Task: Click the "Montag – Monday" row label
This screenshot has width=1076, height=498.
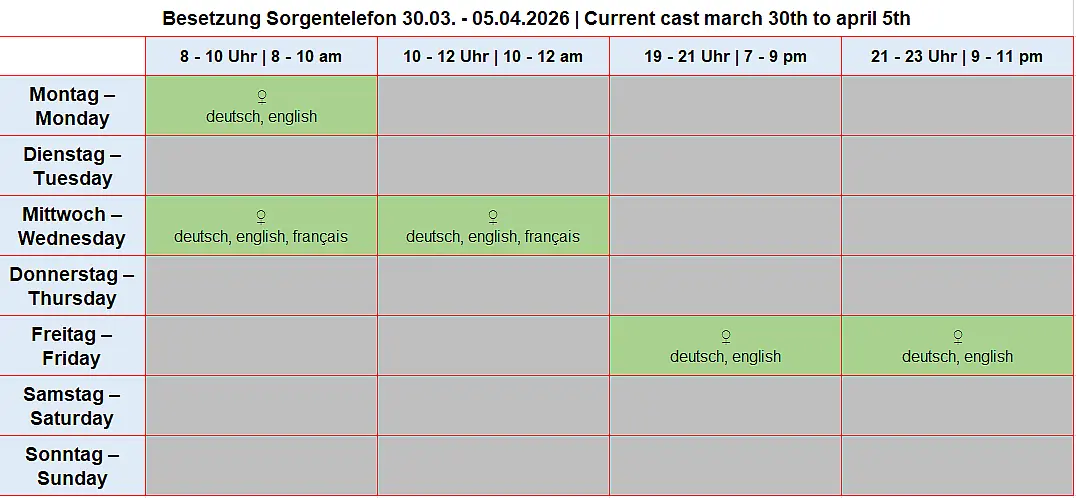Action: 72,106
